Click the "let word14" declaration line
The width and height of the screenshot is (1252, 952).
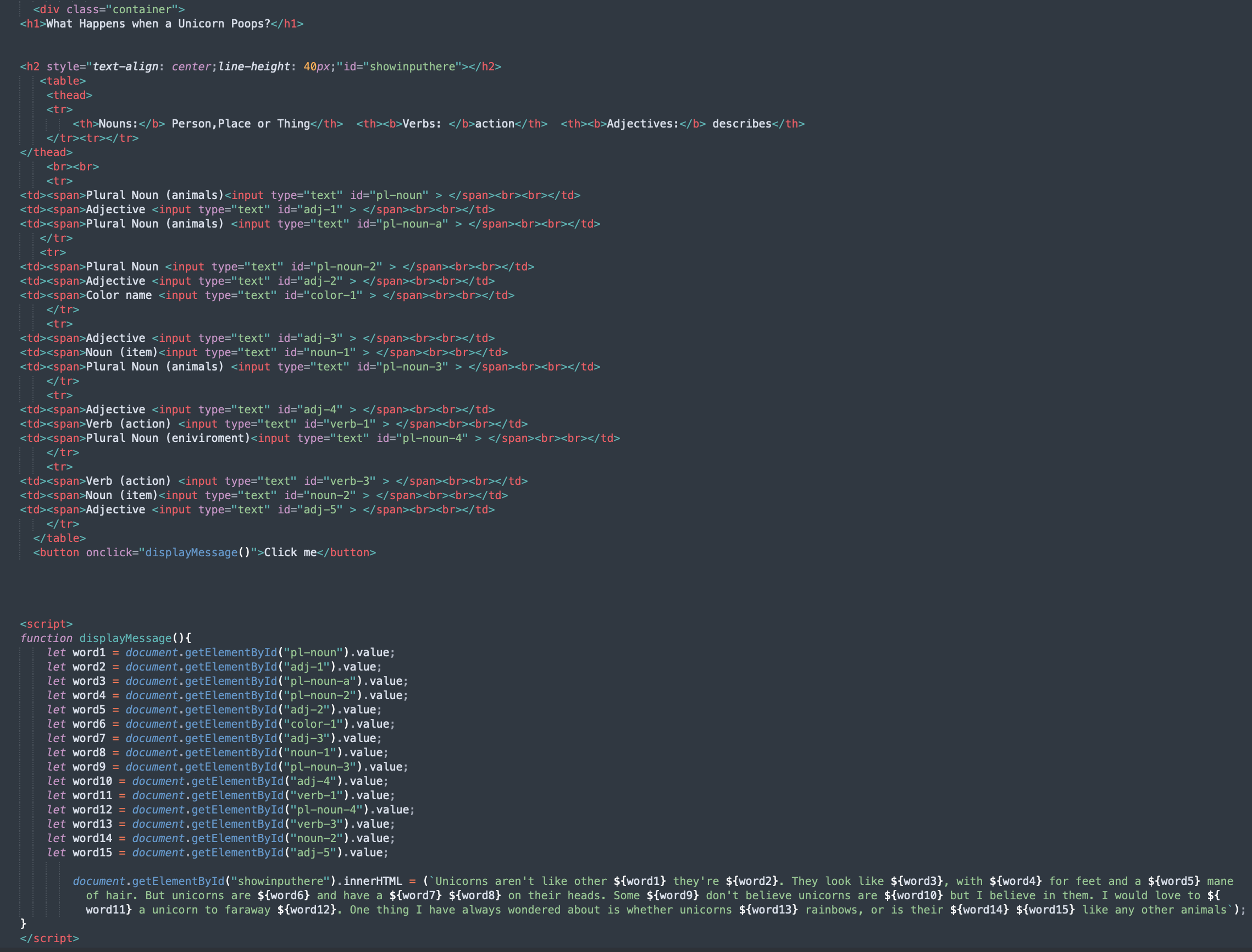[221, 838]
